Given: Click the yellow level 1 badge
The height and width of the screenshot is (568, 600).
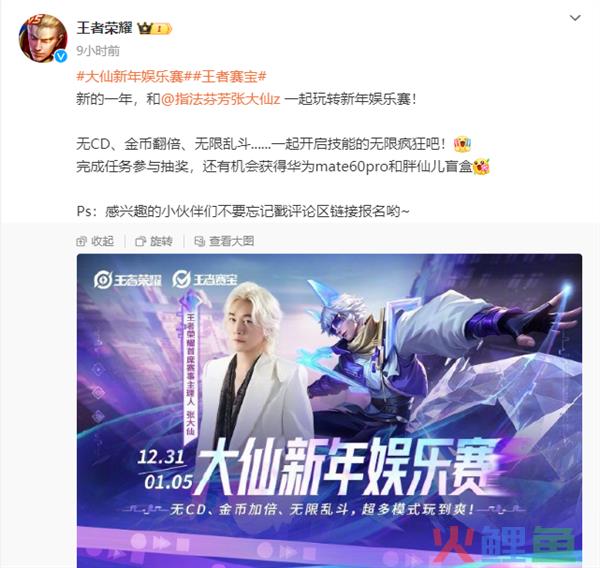Looking at the screenshot, I should [162, 29].
